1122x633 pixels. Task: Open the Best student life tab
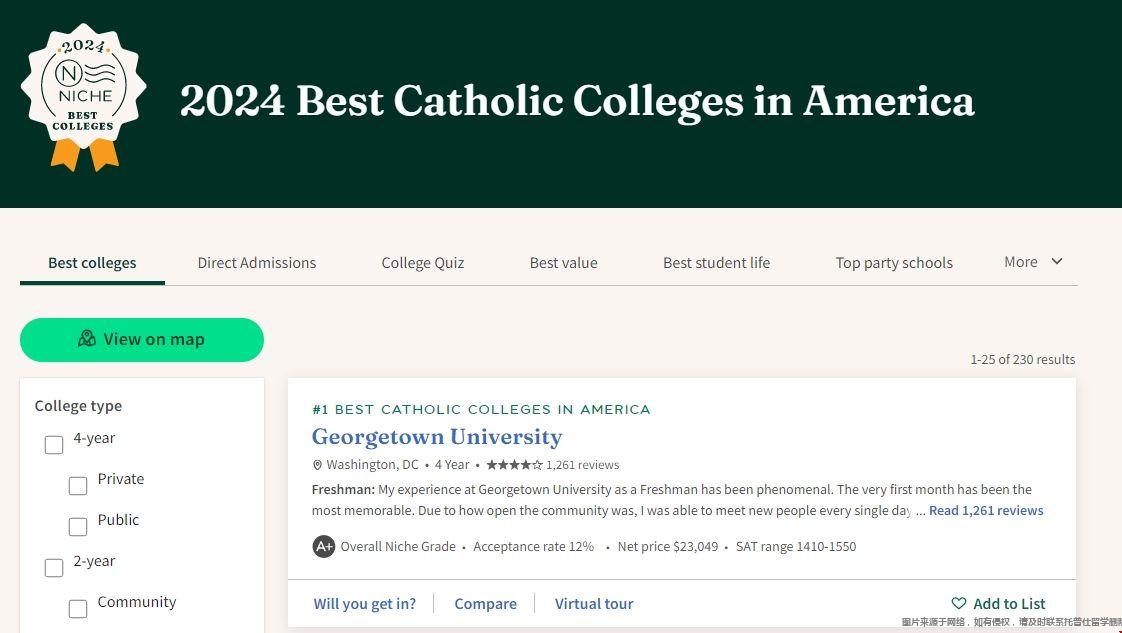click(x=716, y=263)
